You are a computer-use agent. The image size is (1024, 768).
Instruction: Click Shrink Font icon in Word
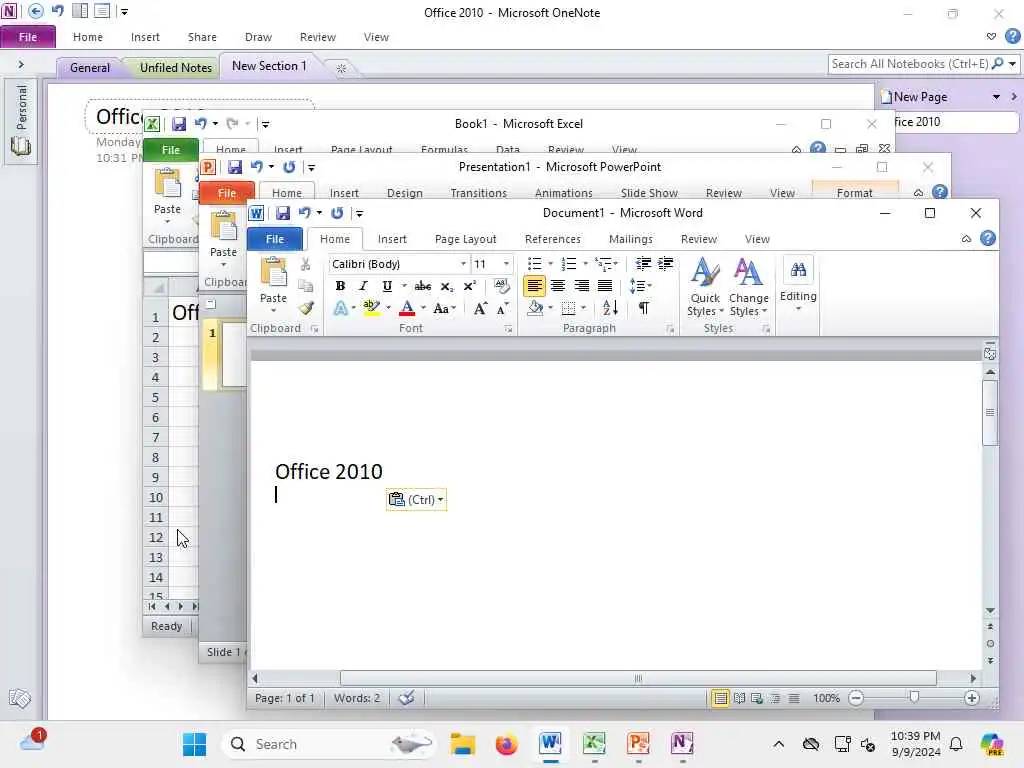pyautogui.click(x=502, y=308)
